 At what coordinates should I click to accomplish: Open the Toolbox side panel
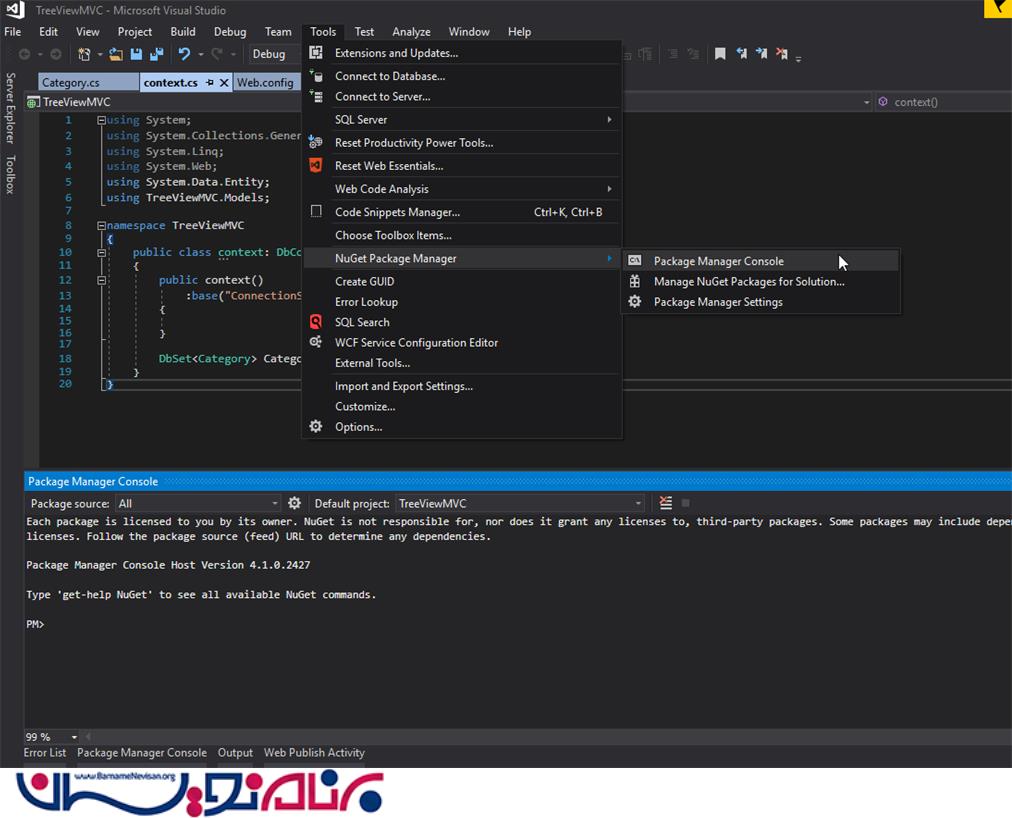10,174
